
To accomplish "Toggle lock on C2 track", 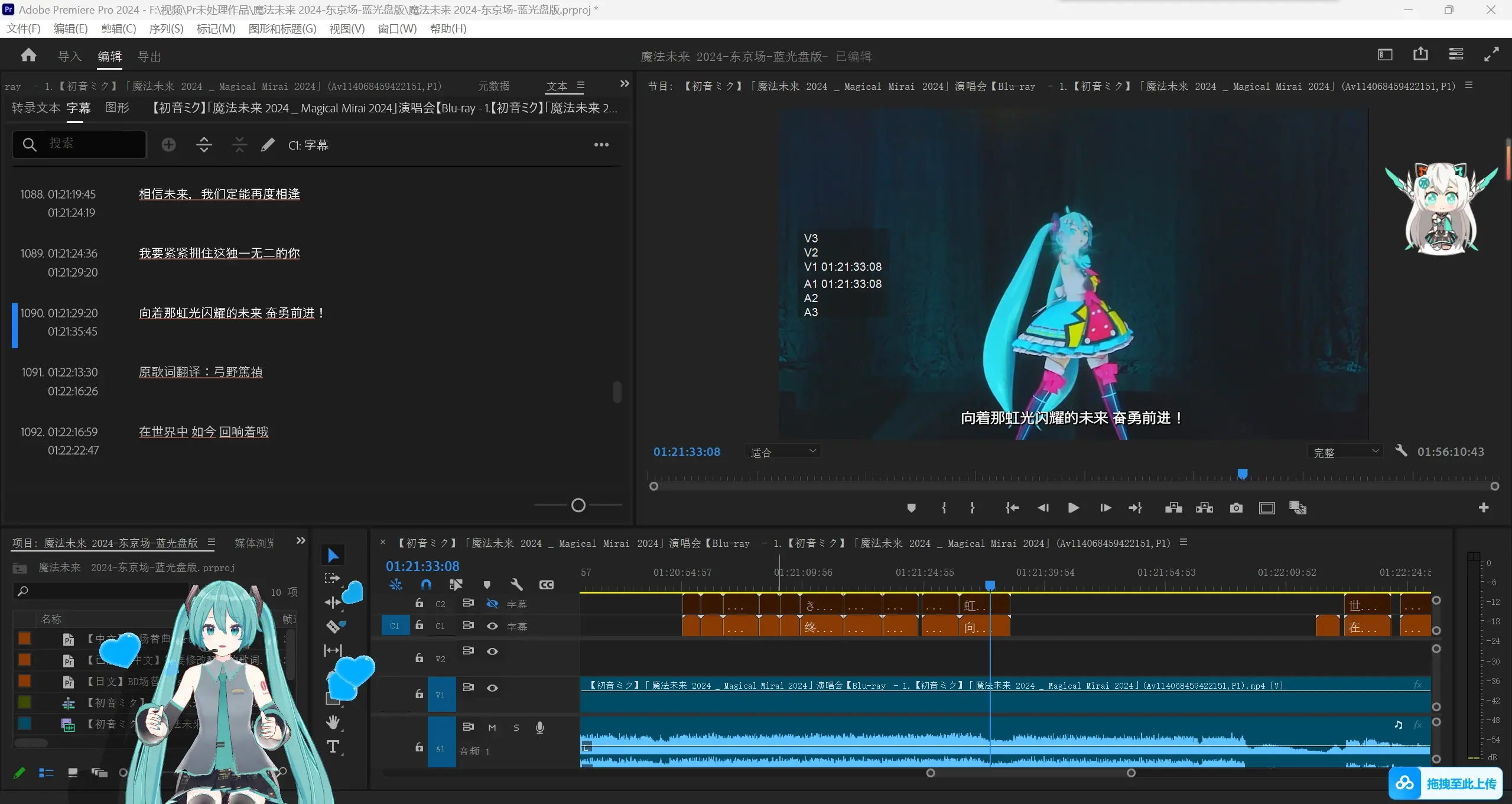I will pyautogui.click(x=419, y=603).
